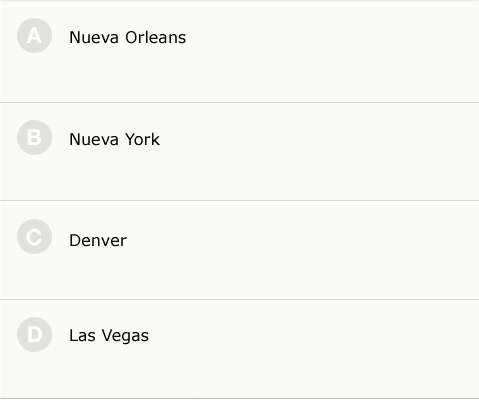Viewport: 479px width, 400px height.
Task: Click the gray letter B badge
Action: click(34, 138)
